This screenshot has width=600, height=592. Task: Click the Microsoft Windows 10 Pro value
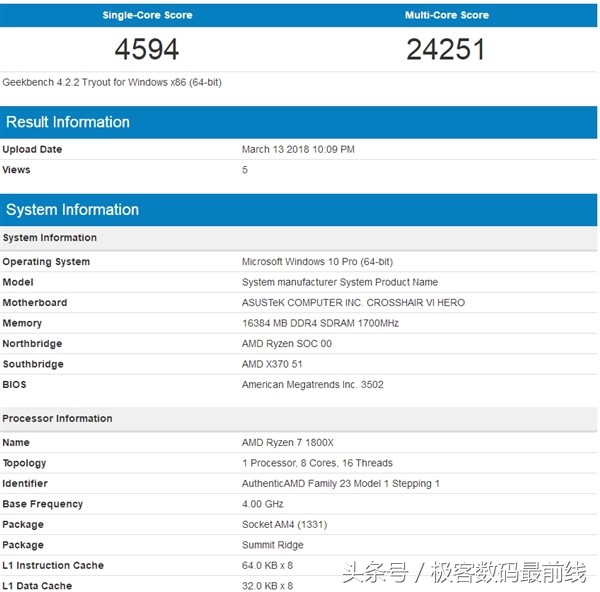click(x=317, y=262)
